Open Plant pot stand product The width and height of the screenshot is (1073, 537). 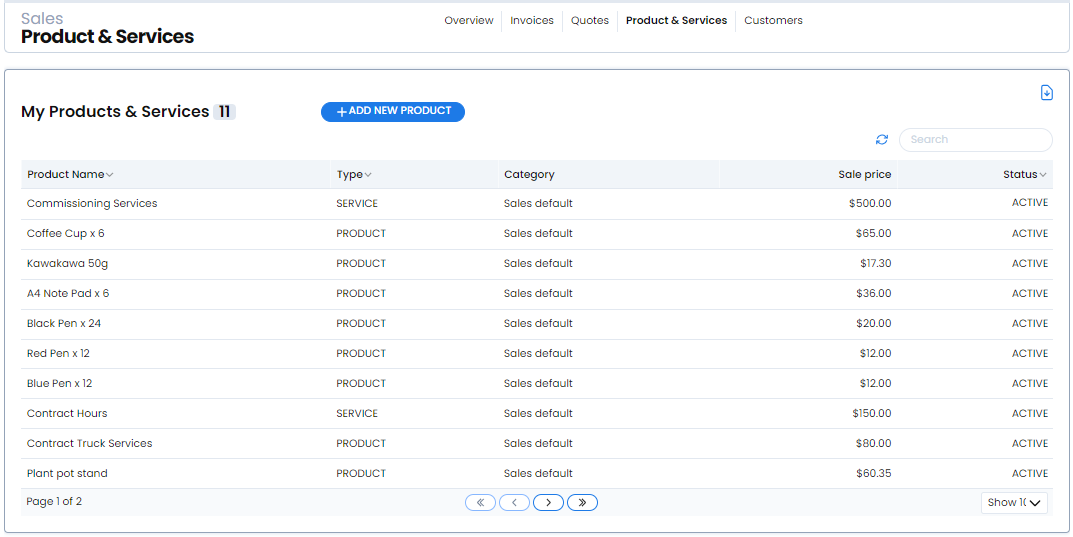click(x=67, y=473)
